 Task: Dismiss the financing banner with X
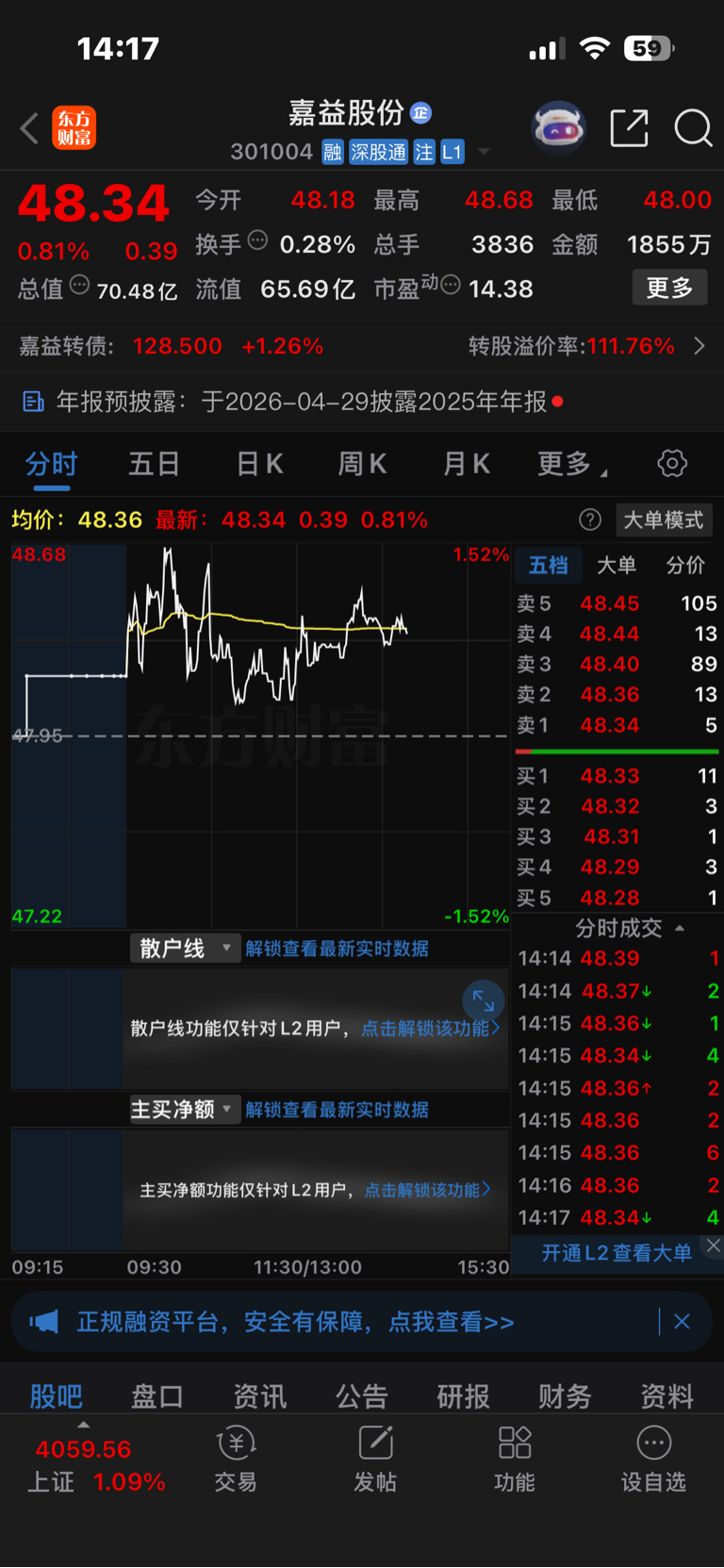(x=682, y=1322)
